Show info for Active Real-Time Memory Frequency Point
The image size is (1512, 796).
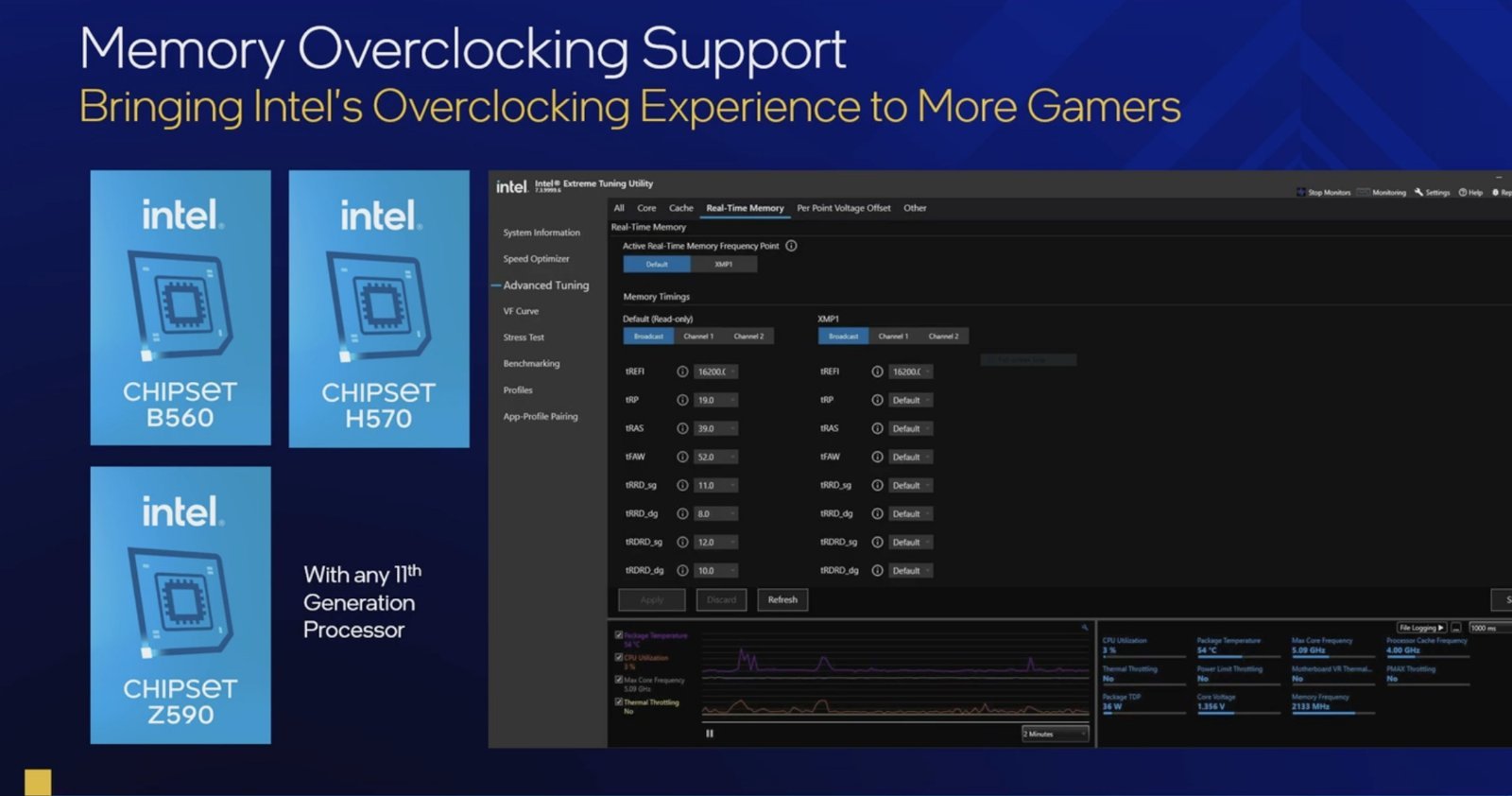(791, 246)
